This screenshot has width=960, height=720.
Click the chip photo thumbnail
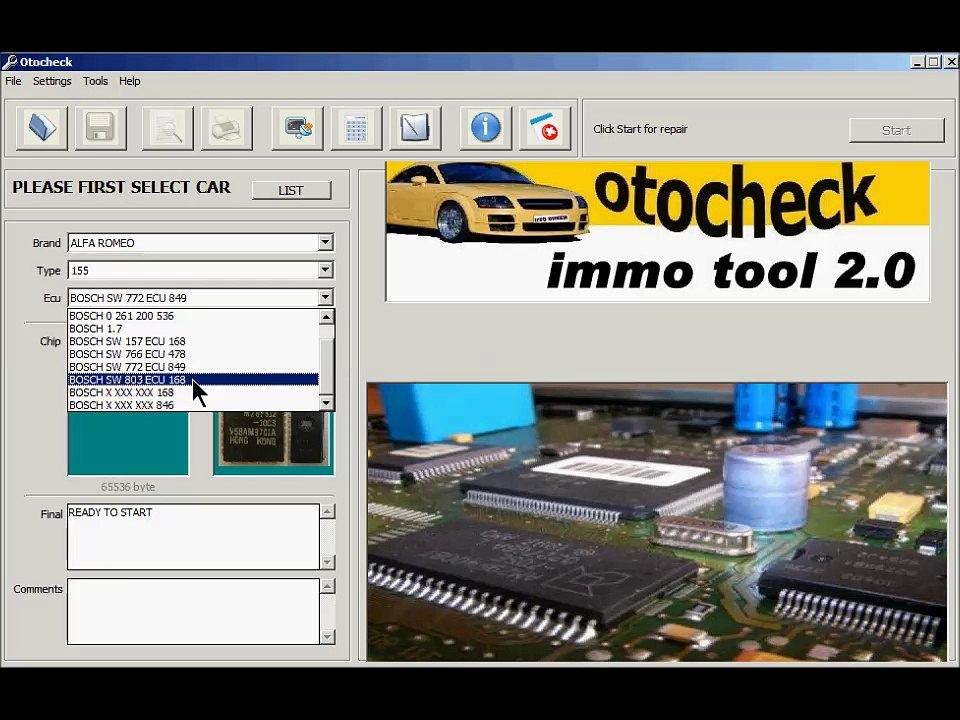click(x=274, y=443)
